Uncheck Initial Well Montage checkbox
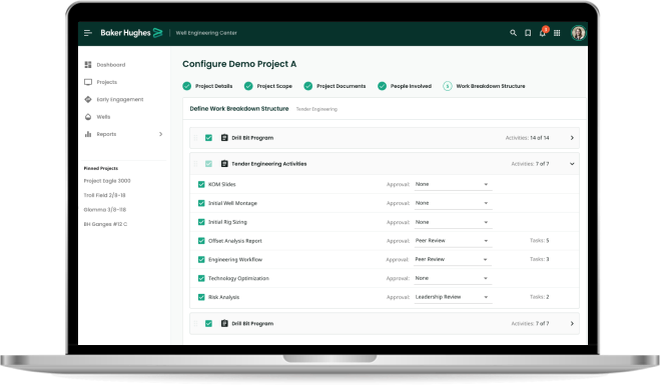 (201, 203)
